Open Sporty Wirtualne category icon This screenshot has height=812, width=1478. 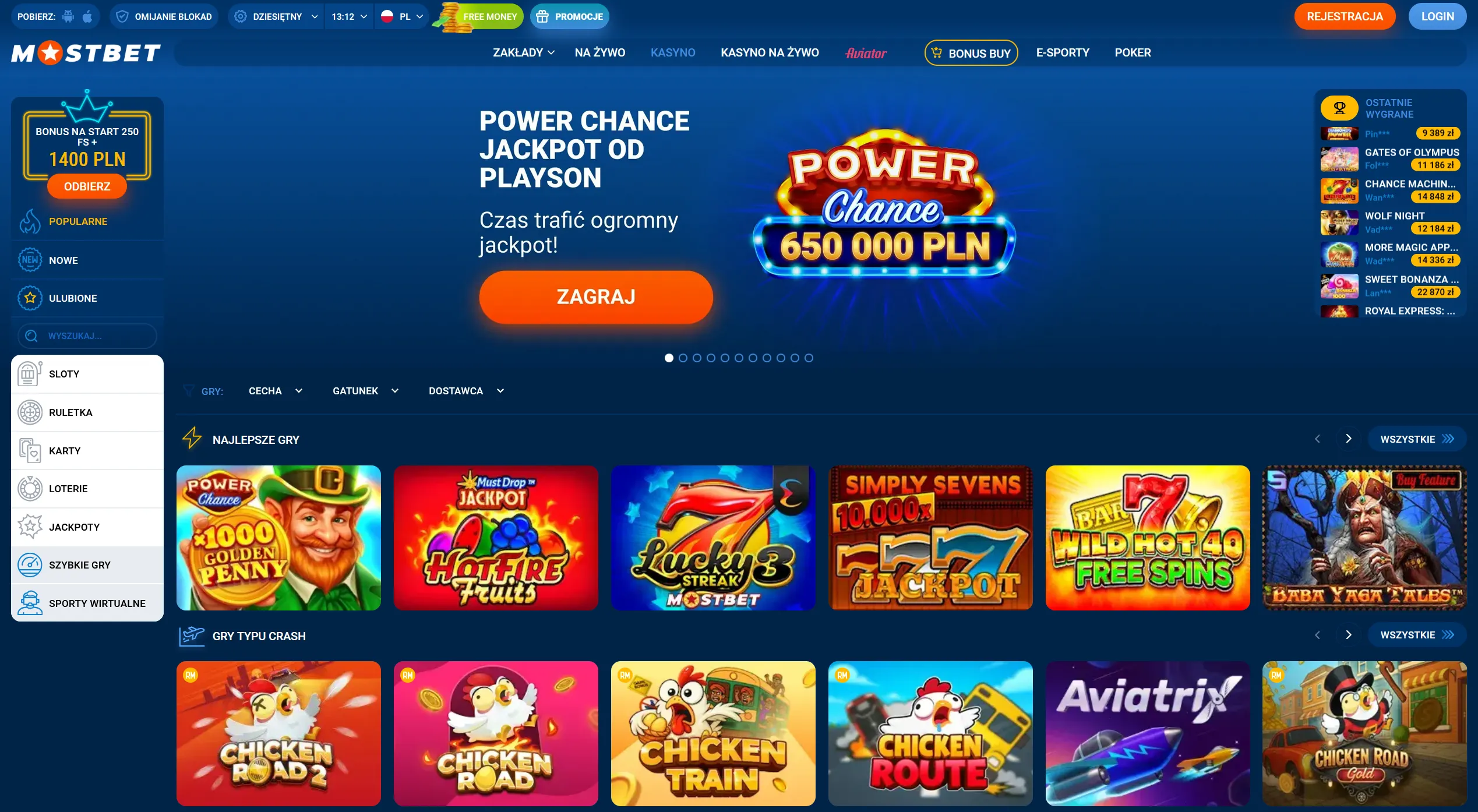click(30, 603)
